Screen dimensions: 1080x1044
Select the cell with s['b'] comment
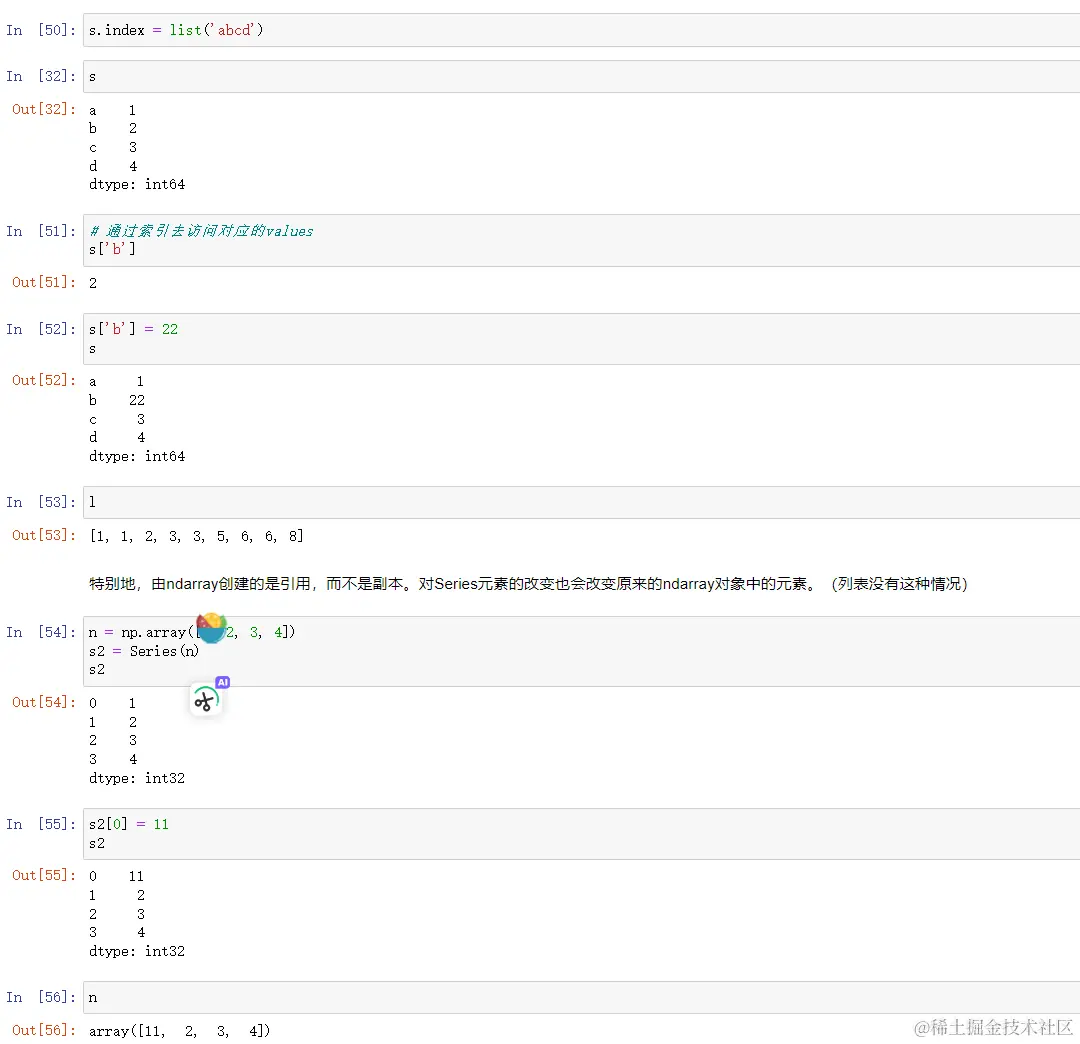pyautogui.click(x=581, y=240)
